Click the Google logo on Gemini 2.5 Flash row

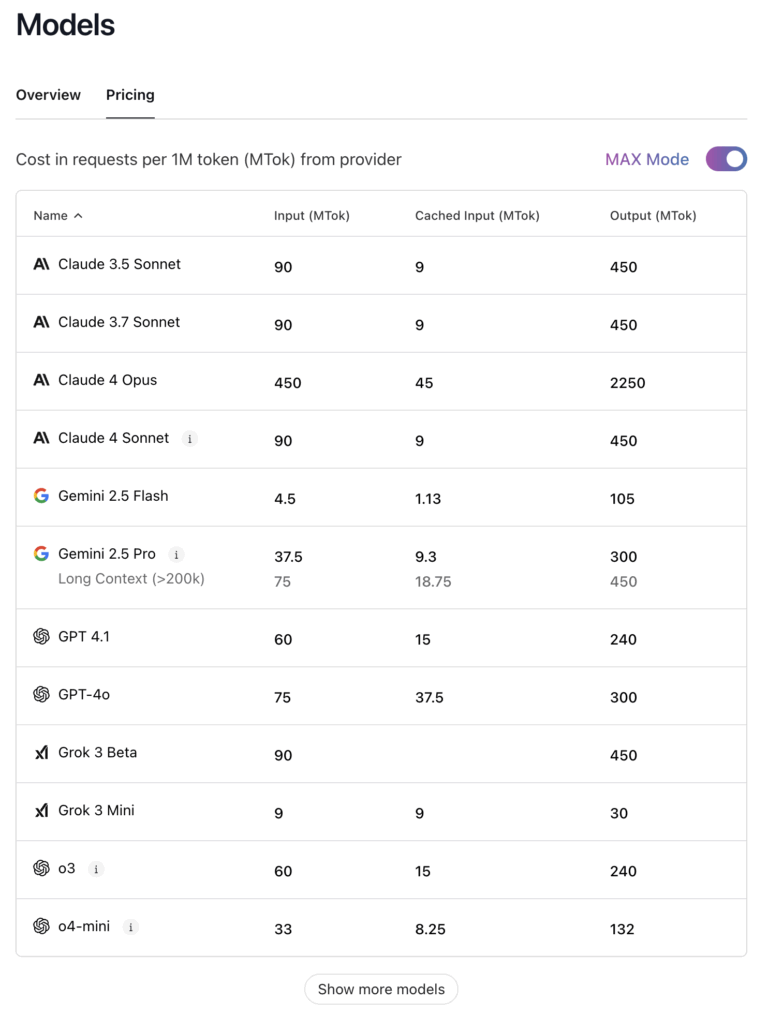pos(41,496)
